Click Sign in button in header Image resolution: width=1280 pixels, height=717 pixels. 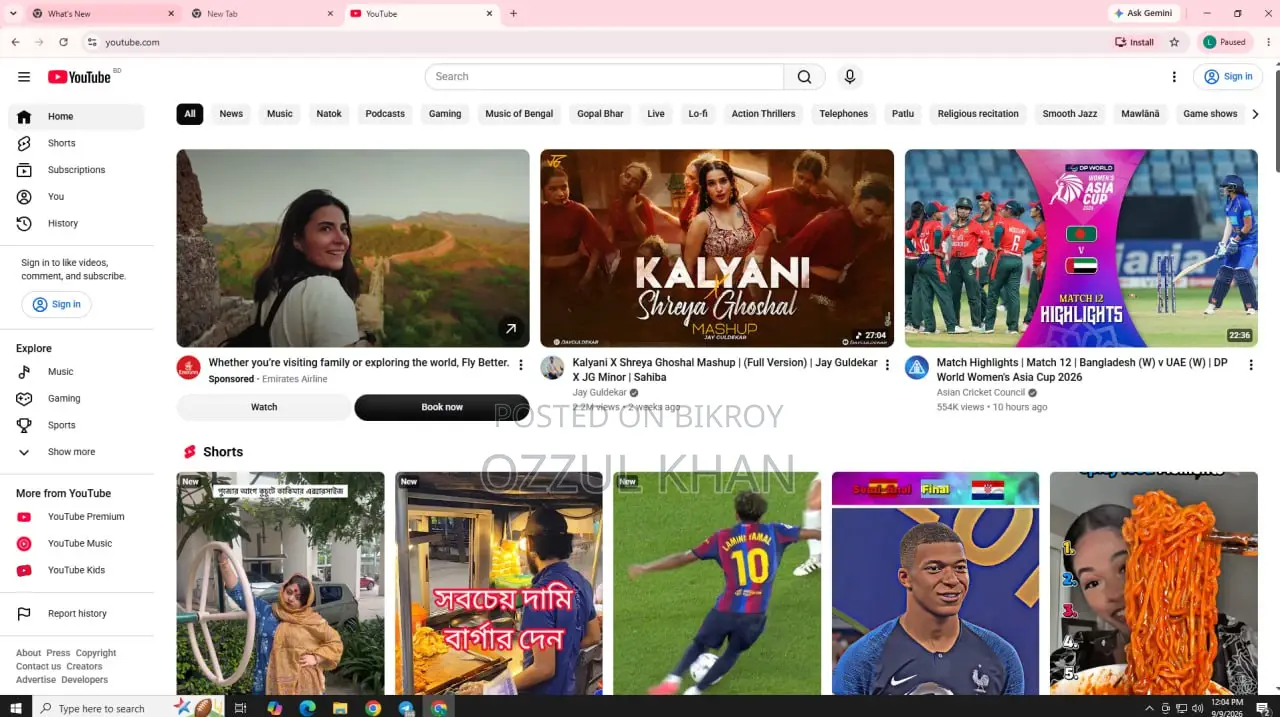coord(1228,77)
